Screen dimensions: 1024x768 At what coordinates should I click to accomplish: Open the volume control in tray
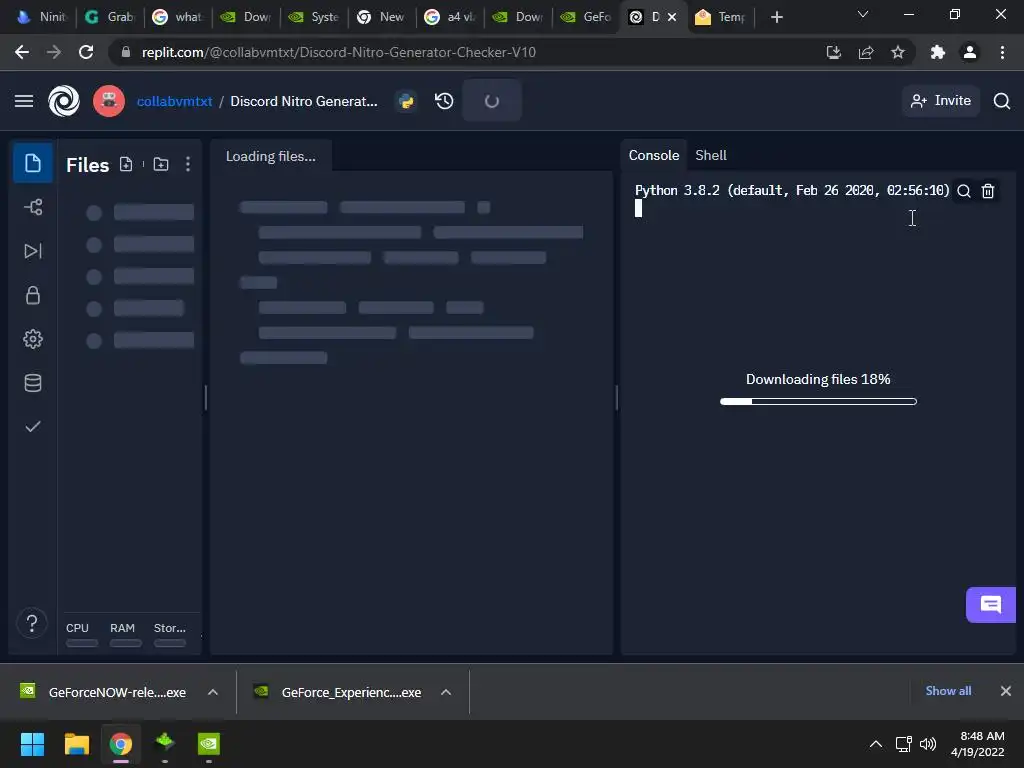click(927, 744)
